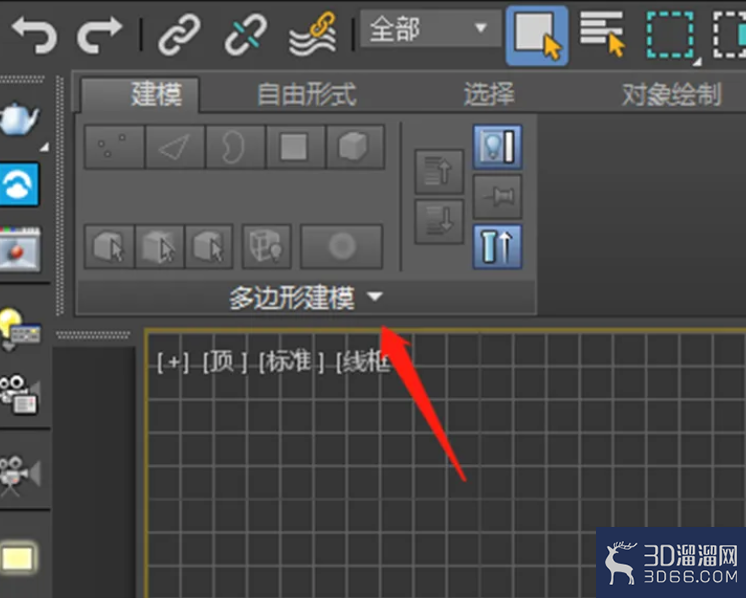Open the [顶] viewport view menu
Screen dimensions: 746x598
(224, 363)
